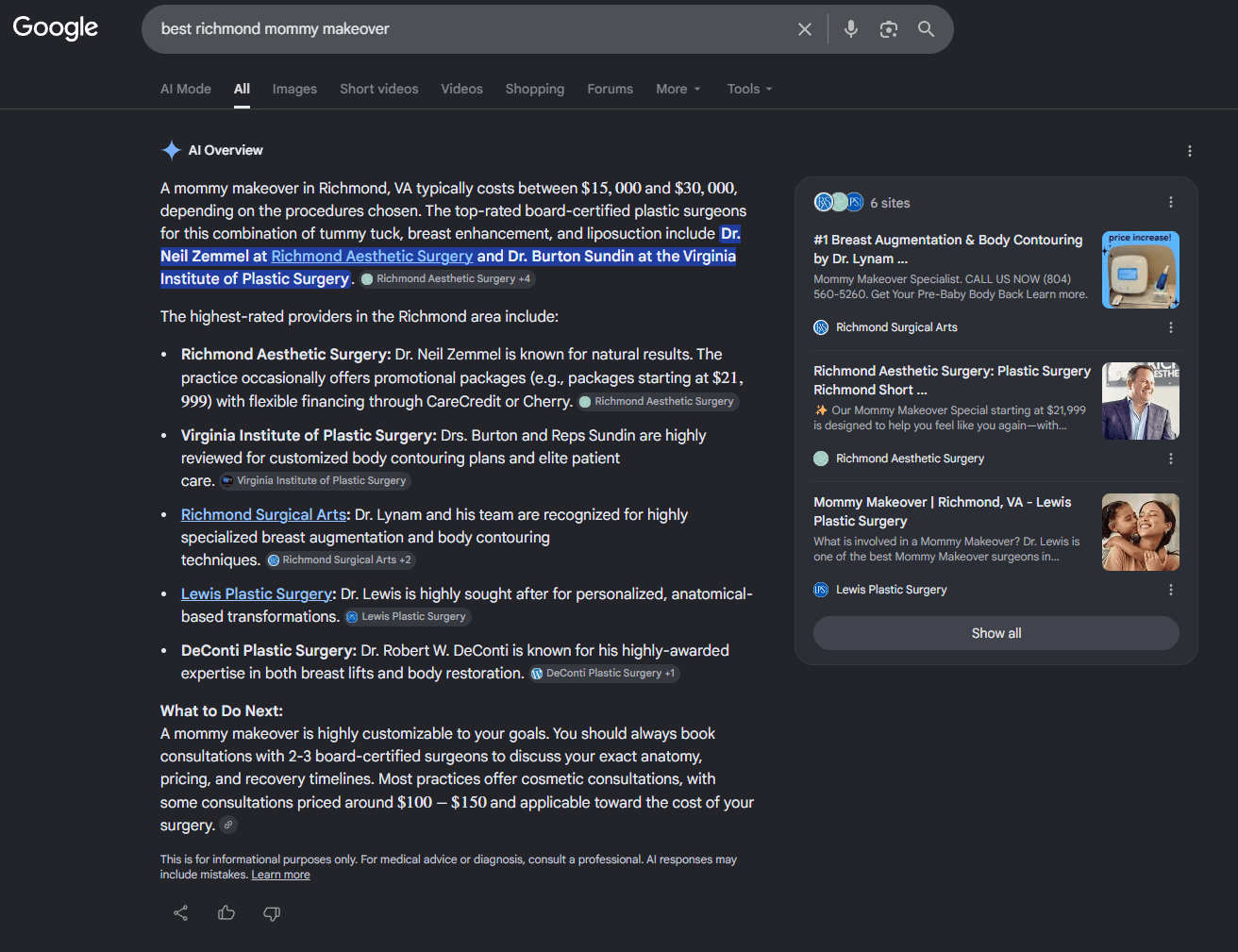
Task: Click the man in suit thumbnail
Action: pos(1141,401)
